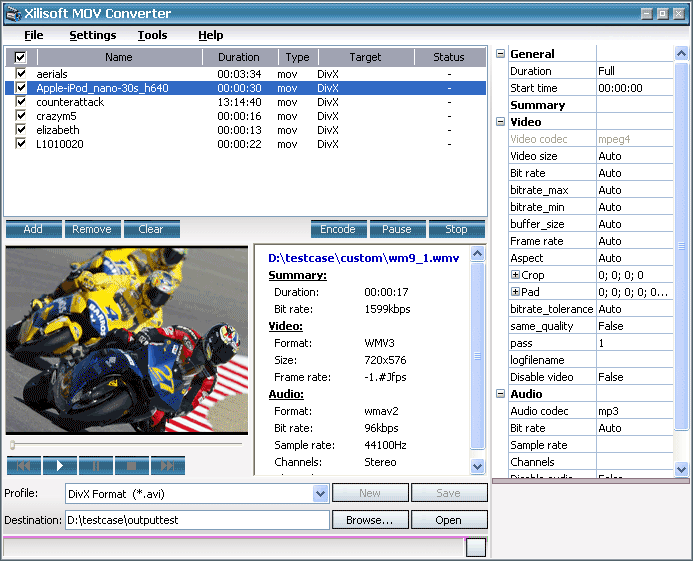
Task: Skip forward with fast-forward playback button
Action: click(x=168, y=466)
